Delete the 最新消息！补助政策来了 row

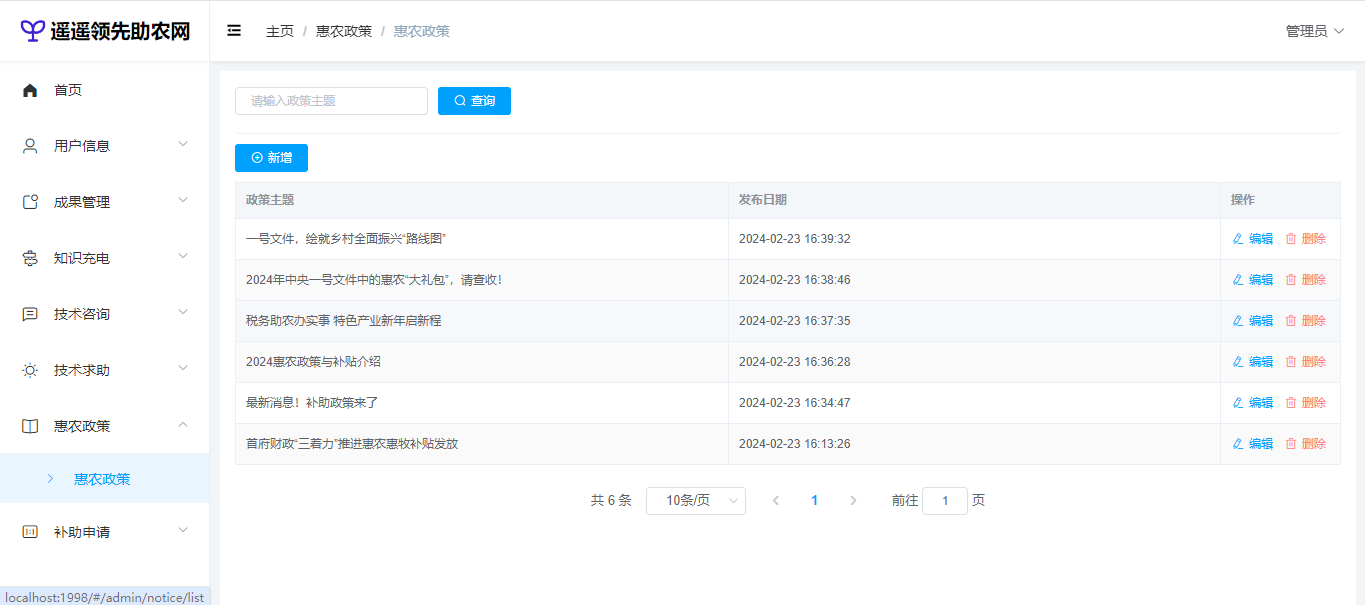coord(1305,403)
